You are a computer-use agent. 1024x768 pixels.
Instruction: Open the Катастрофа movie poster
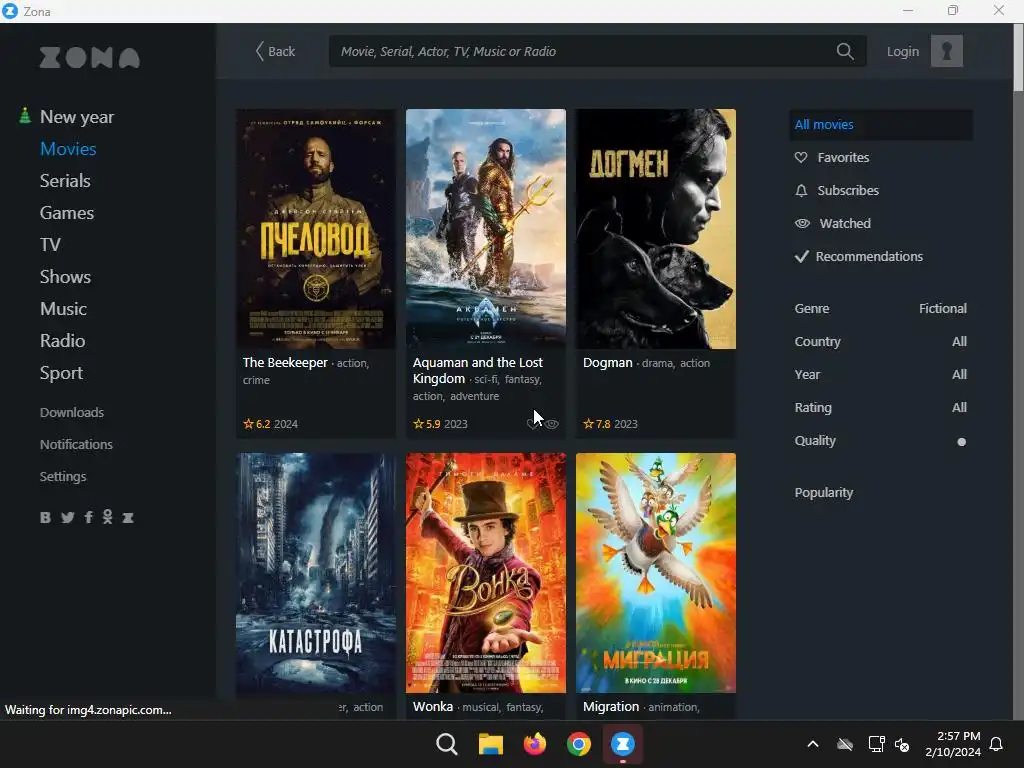point(315,573)
